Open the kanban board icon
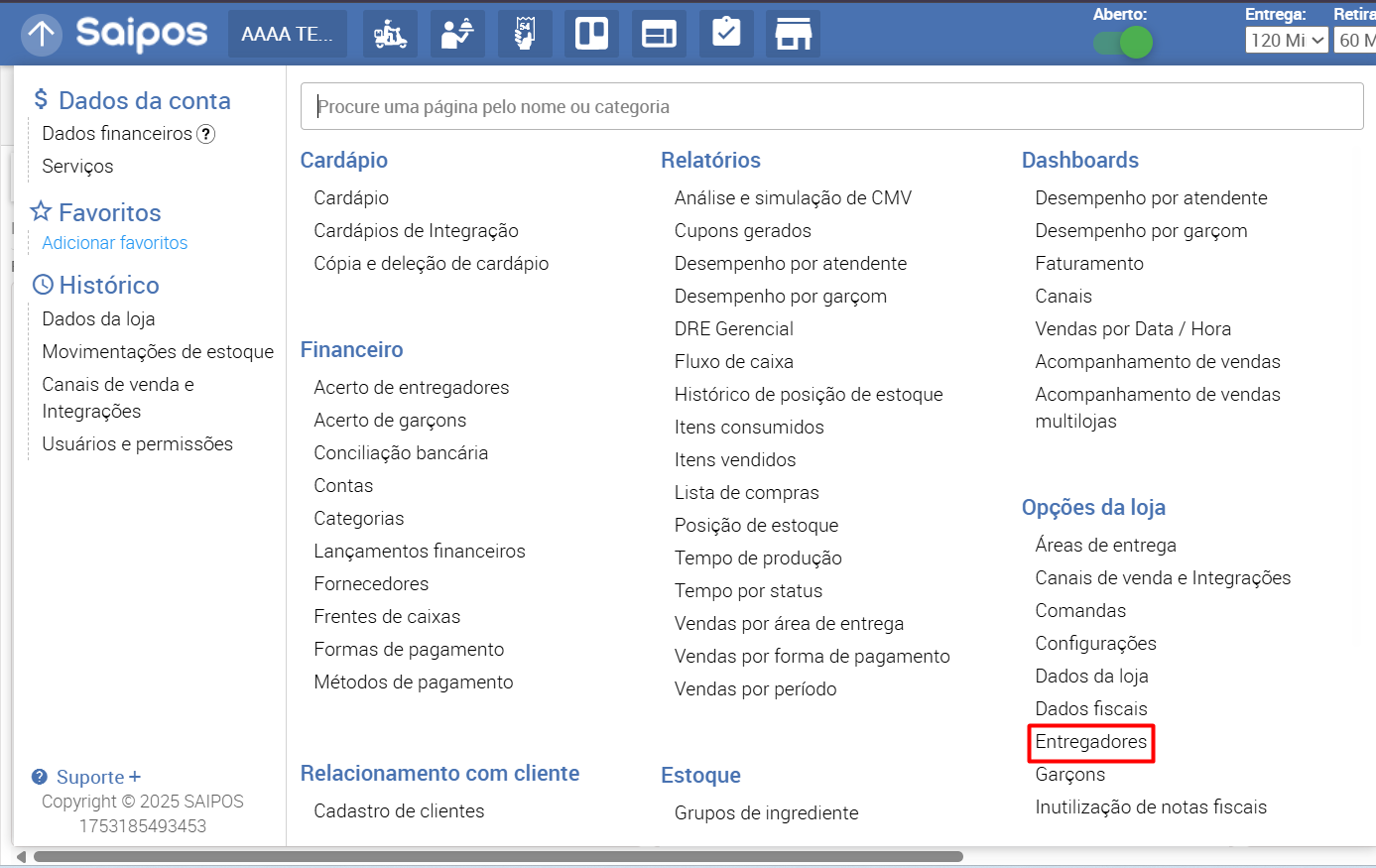The width and height of the screenshot is (1376, 868). click(x=592, y=35)
